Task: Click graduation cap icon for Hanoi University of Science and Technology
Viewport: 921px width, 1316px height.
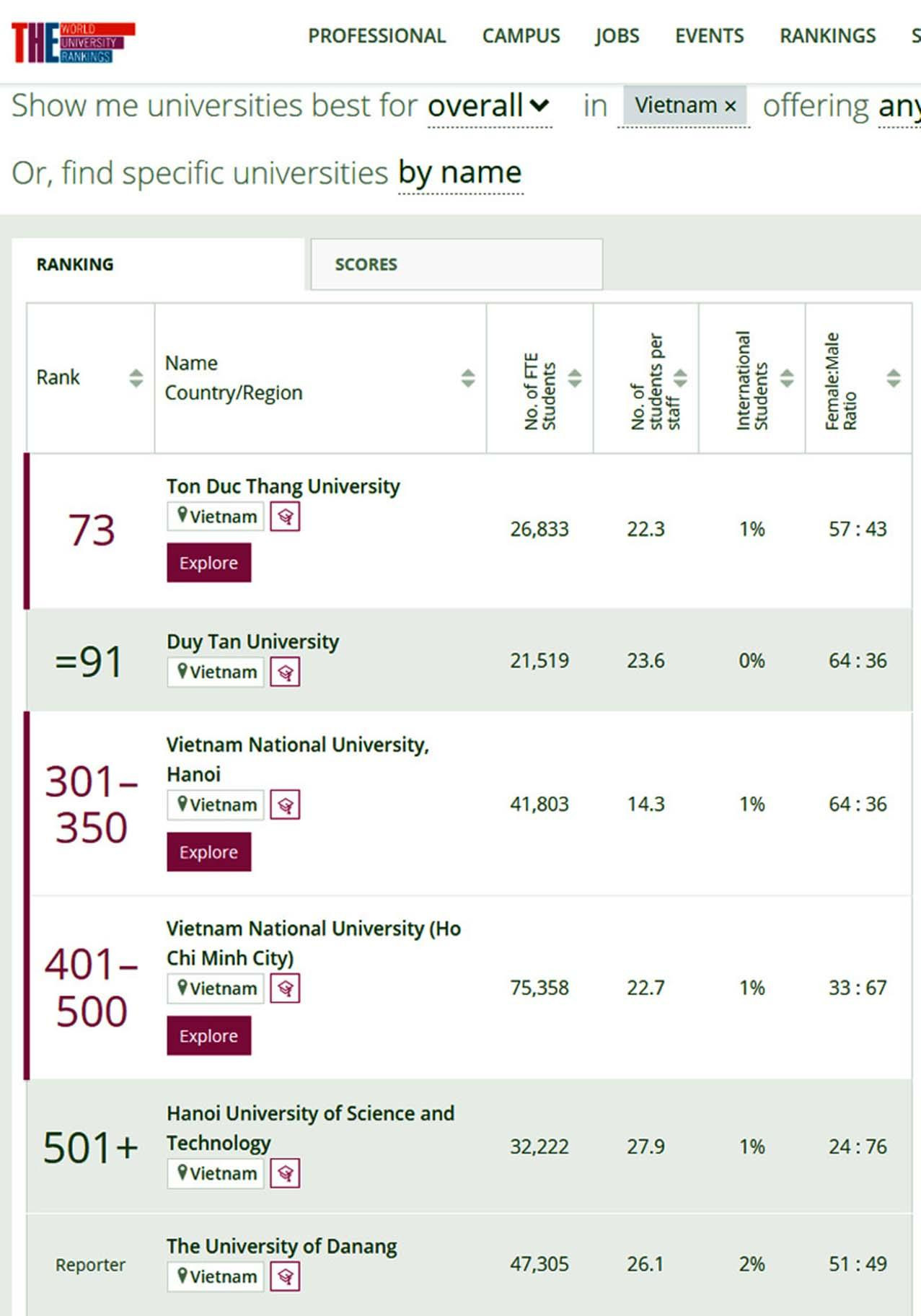Action: tap(285, 1174)
